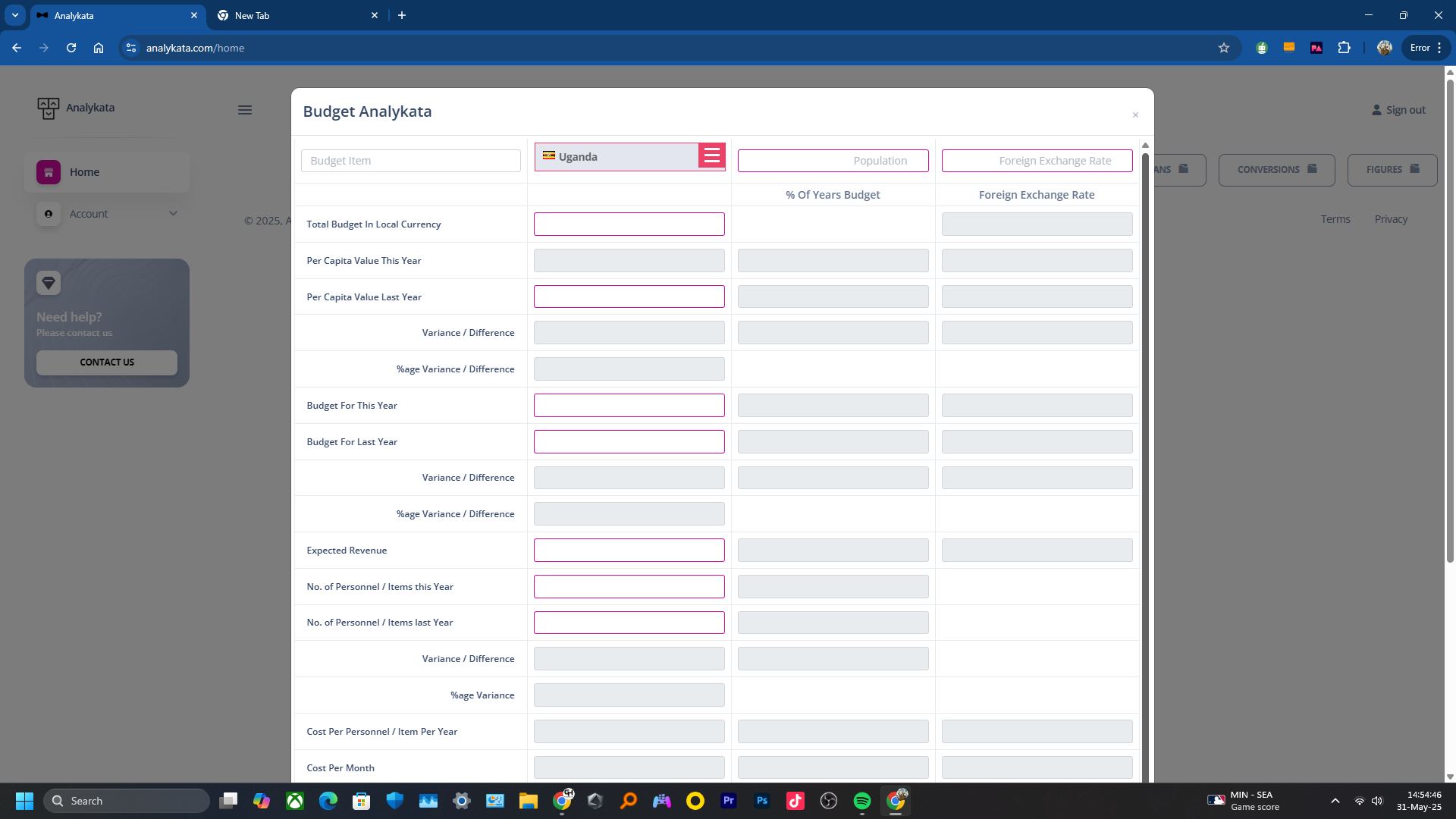Open the tab search dropdown arrow

coord(14,15)
